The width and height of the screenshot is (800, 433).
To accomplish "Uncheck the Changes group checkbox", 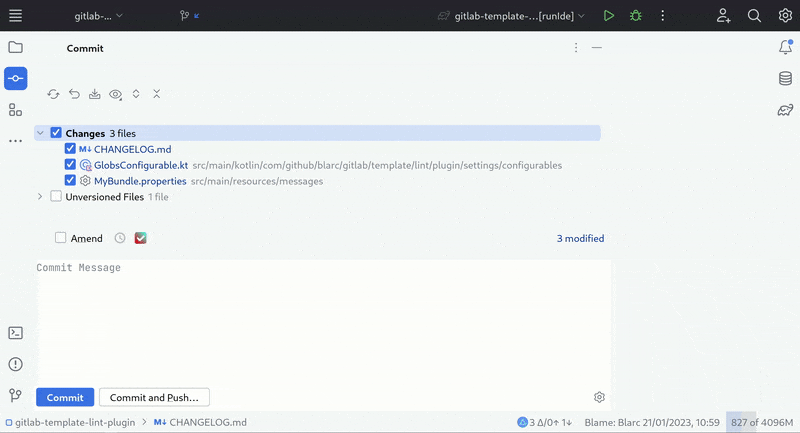I will click(x=56, y=133).
